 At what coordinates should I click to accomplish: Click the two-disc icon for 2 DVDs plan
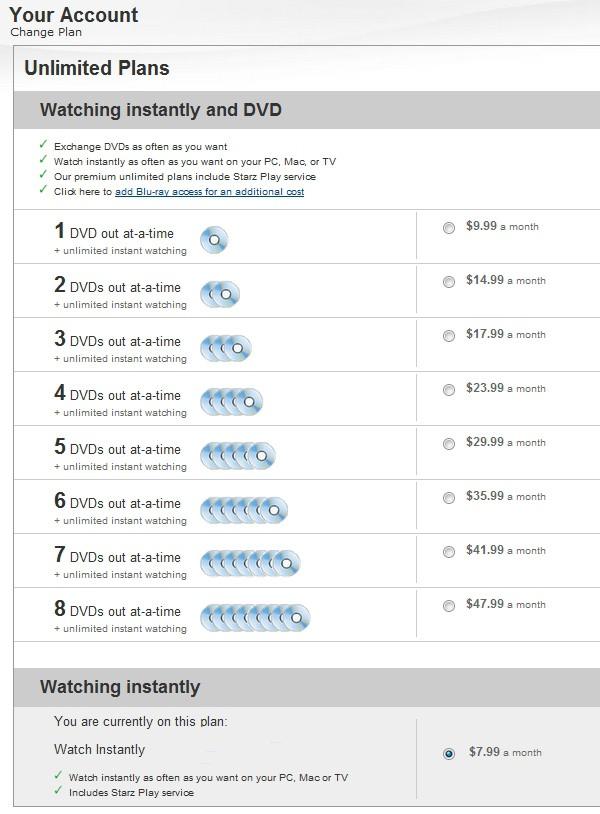tap(220, 294)
